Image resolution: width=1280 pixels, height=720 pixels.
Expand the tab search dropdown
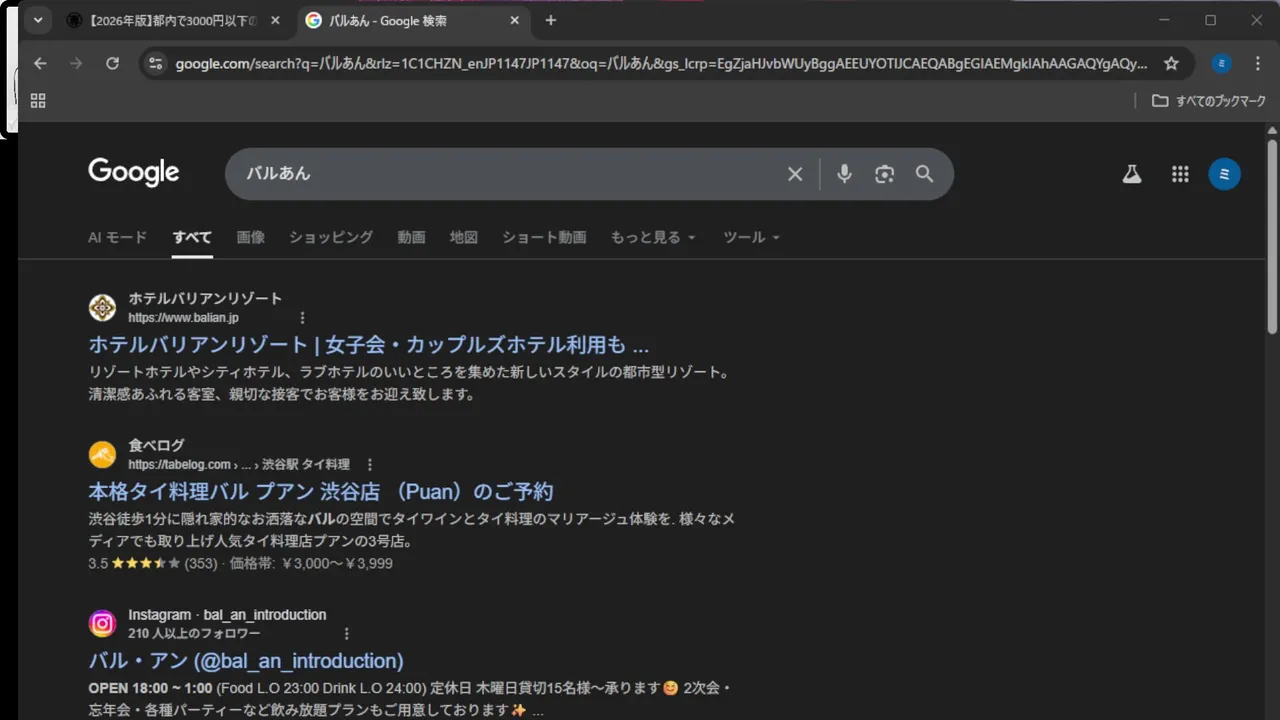click(37, 20)
